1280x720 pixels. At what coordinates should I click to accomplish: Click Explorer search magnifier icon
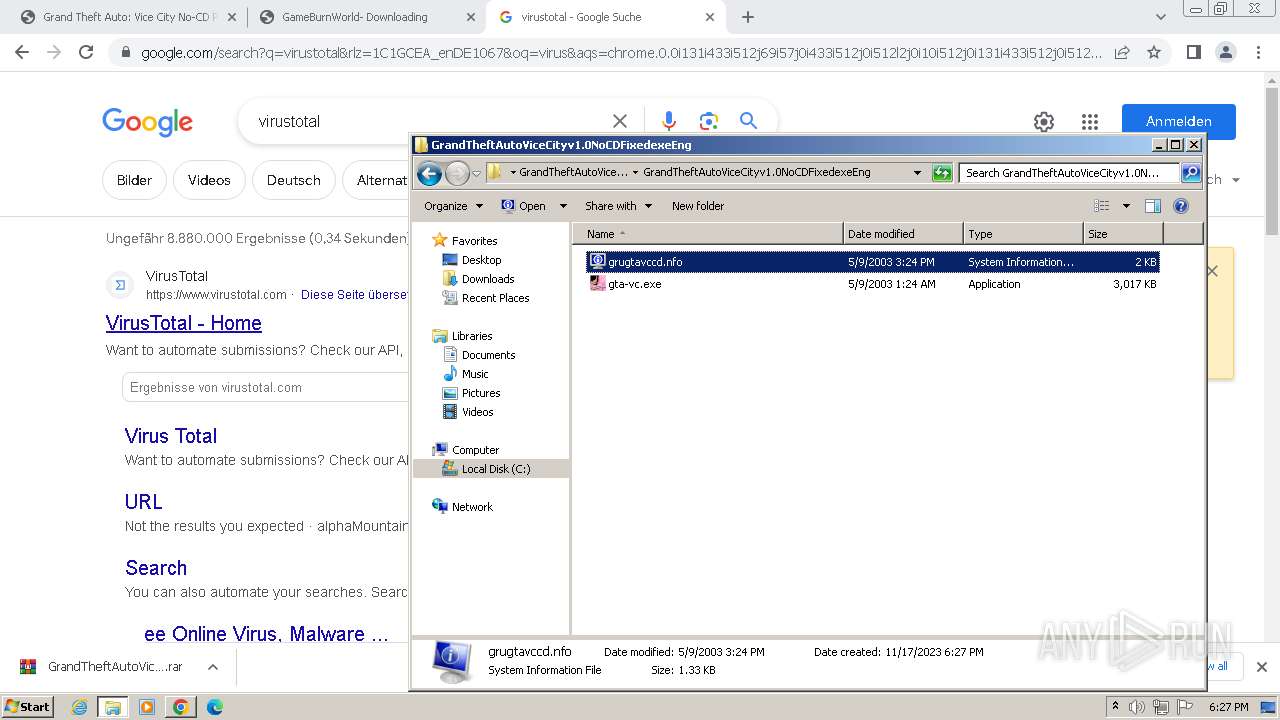[1190, 173]
